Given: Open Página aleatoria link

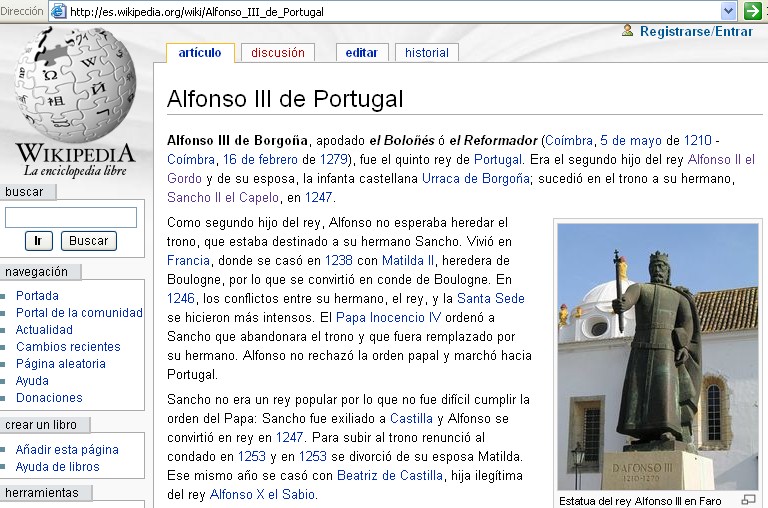Looking at the screenshot, I should click(61, 364).
